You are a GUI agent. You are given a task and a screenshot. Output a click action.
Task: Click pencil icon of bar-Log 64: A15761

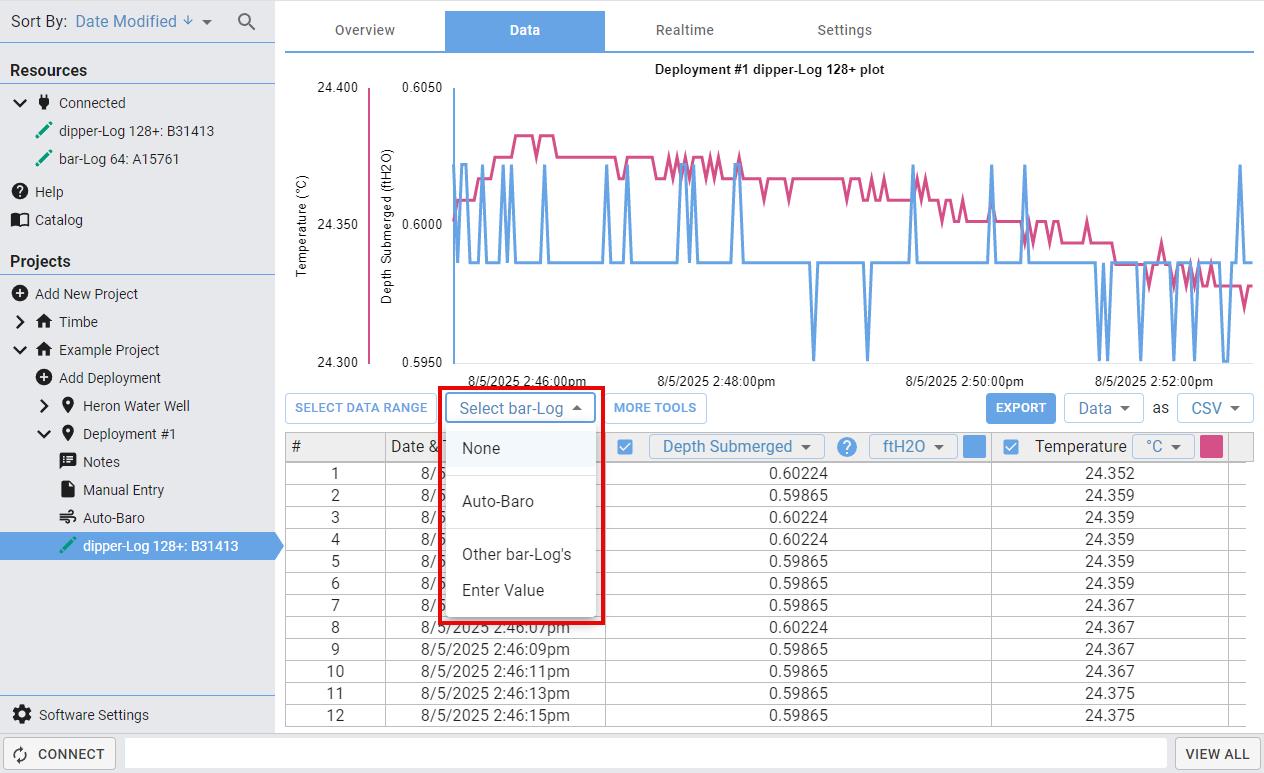tap(44, 158)
